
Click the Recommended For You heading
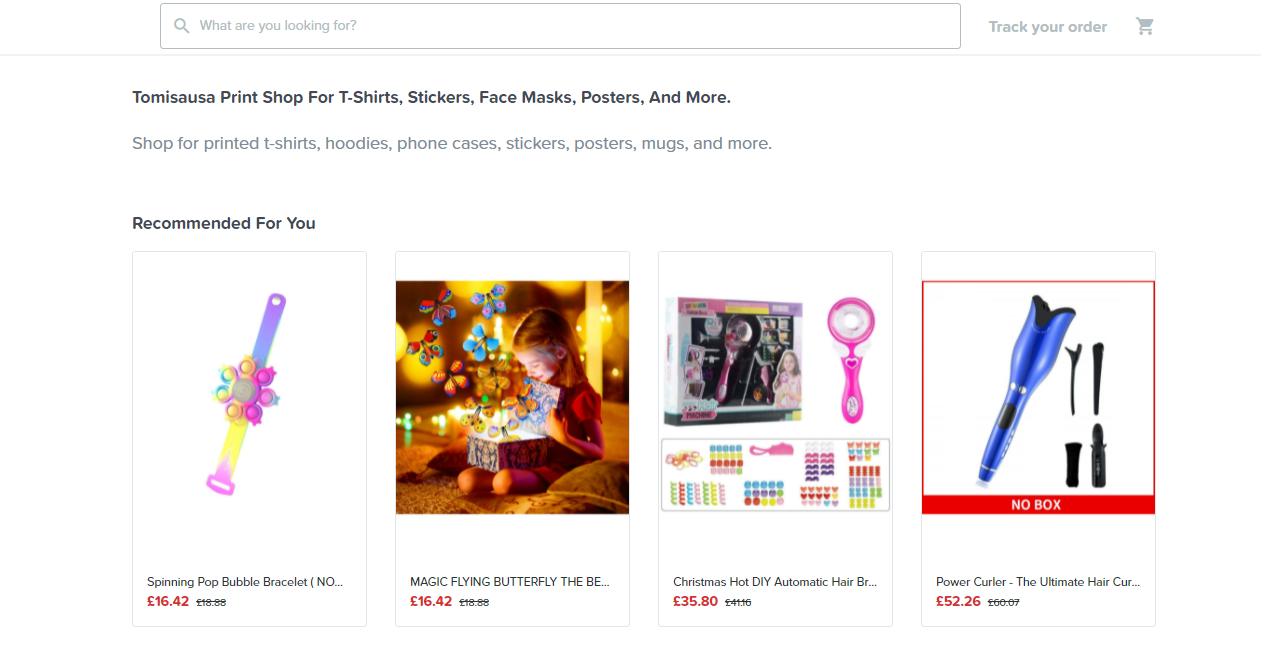(x=224, y=223)
